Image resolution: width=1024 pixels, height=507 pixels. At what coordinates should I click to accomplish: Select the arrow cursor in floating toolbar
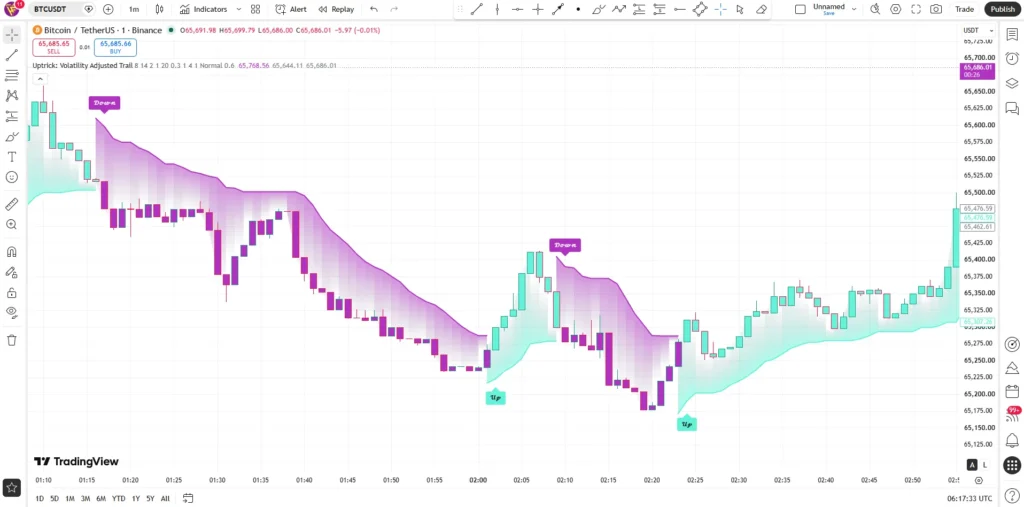coord(740,9)
